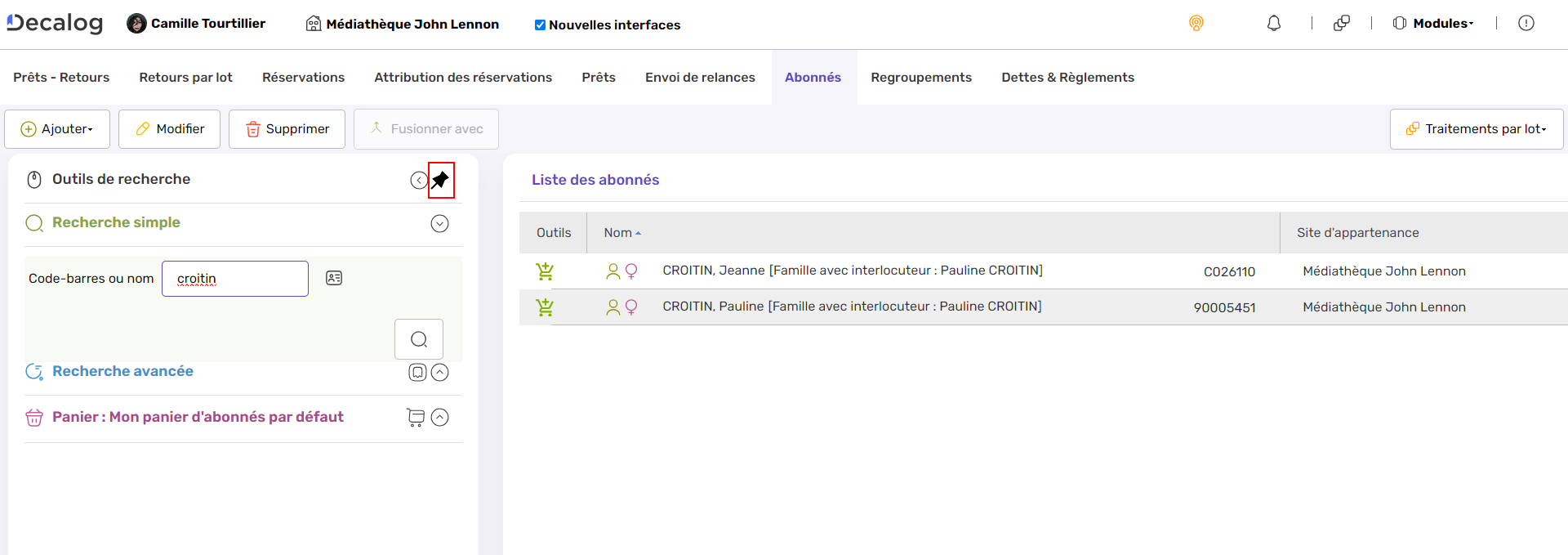
Task: Switch to the Réservations tab
Action: click(303, 78)
